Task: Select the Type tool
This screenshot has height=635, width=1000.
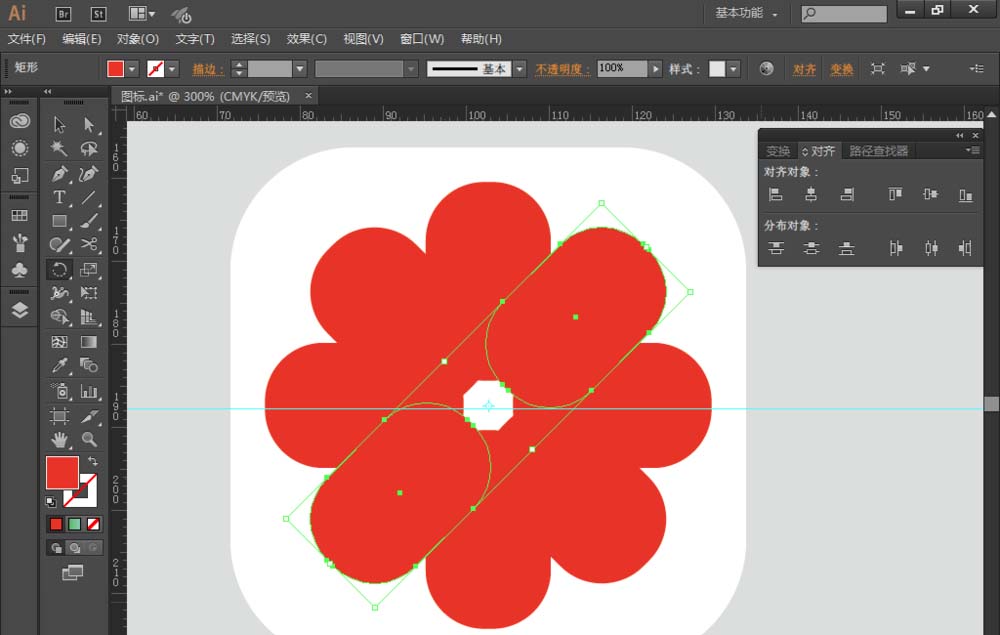Action: (59, 198)
